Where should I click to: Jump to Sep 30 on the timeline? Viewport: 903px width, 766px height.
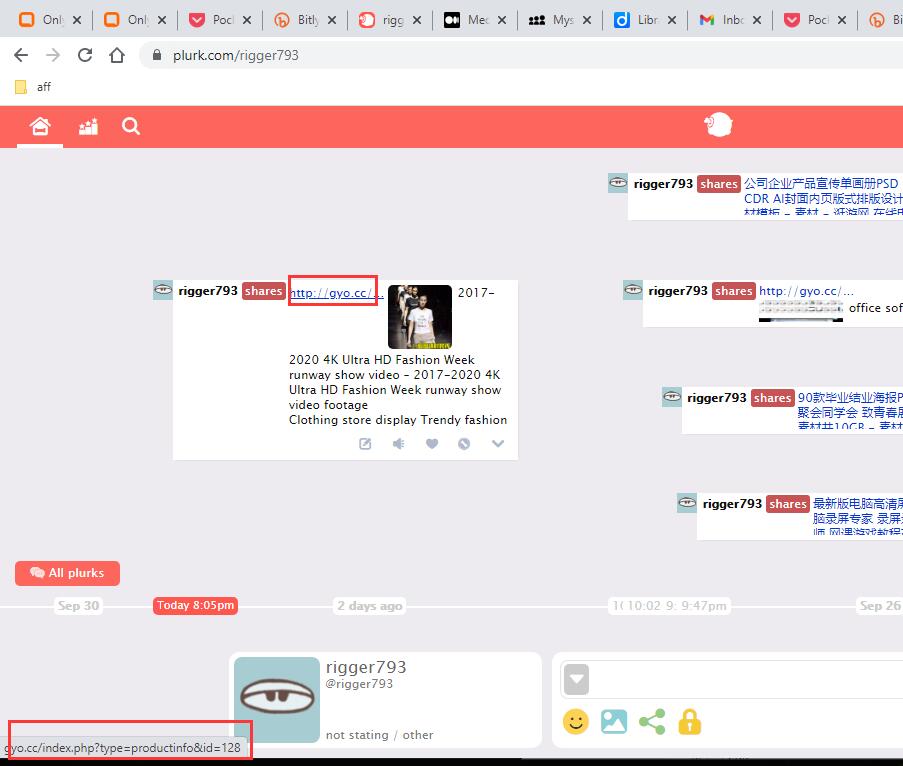click(x=78, y=606)
